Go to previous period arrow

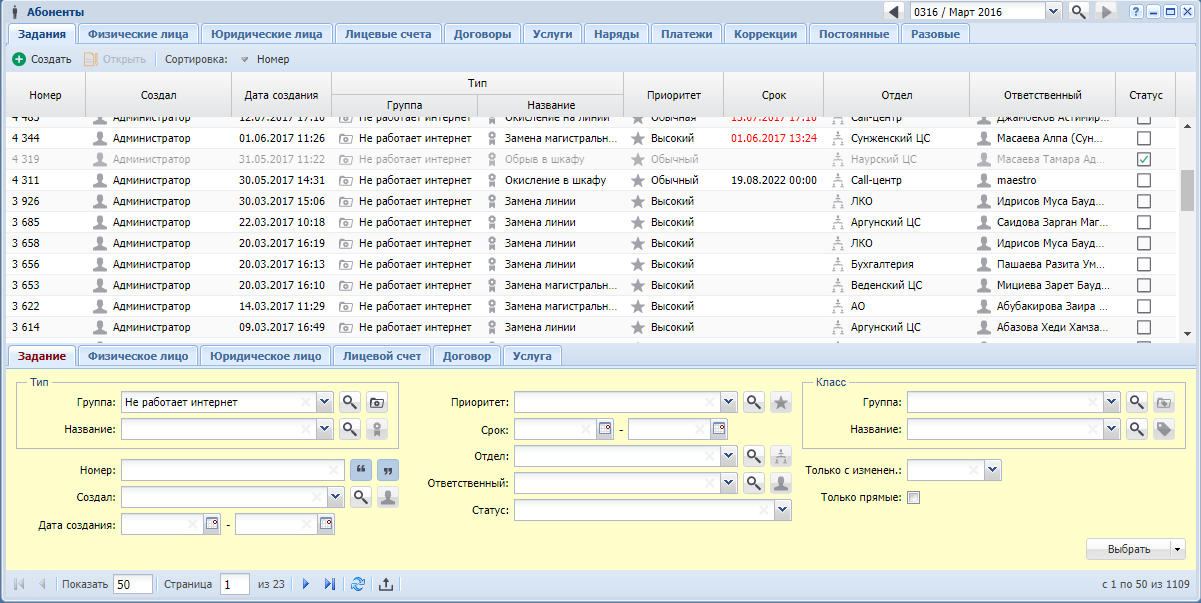point(894,11)
